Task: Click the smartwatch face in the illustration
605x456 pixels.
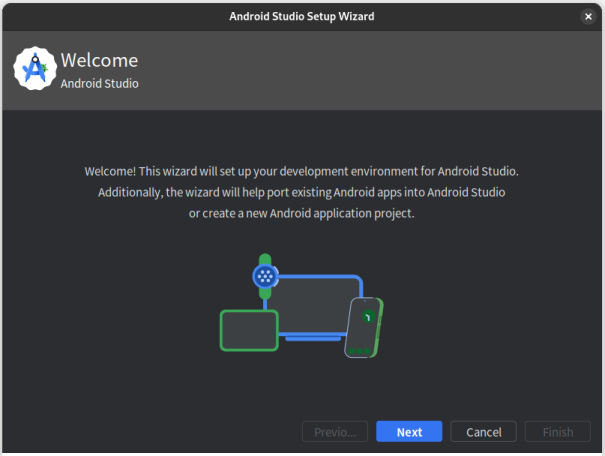Action: coord(264,277)
